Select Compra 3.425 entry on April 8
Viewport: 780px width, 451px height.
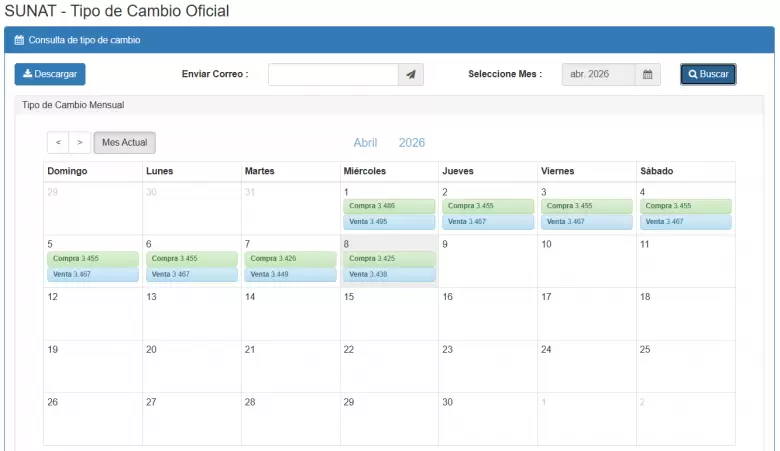tap(388, 258)
